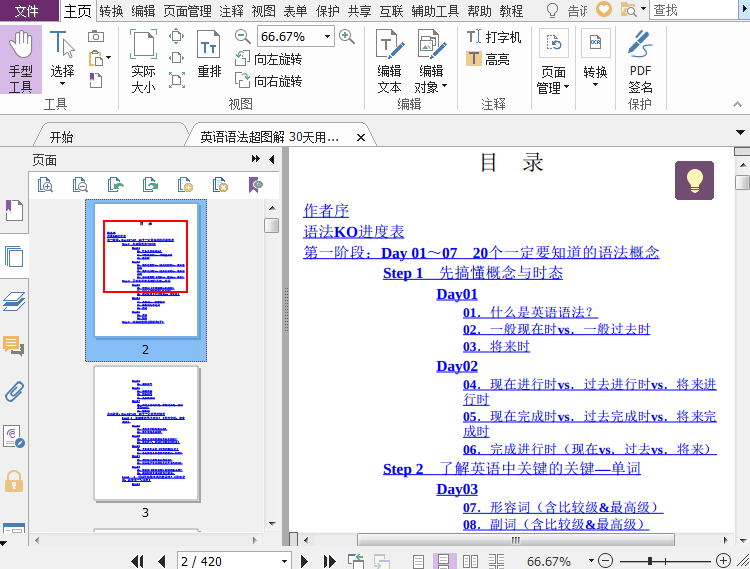Open link 03. 将来时
The height and width of the screenshot is (569, 750).
coord(496,346)
